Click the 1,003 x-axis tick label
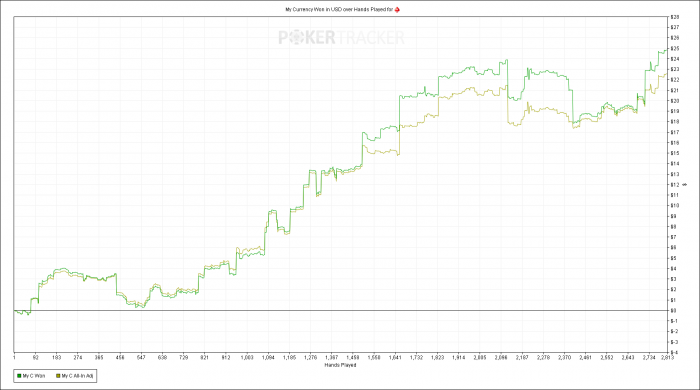The image size is (700, 390). coord(247,357)
